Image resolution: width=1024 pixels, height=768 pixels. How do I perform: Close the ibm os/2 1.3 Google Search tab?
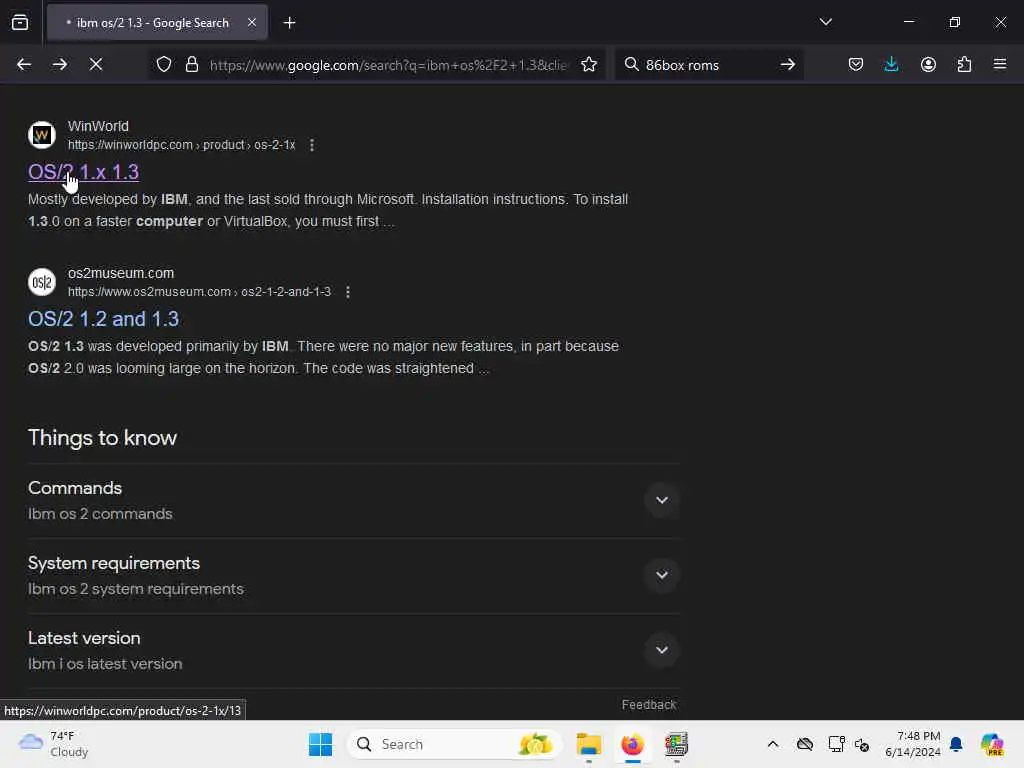click(x=252, y=23)
